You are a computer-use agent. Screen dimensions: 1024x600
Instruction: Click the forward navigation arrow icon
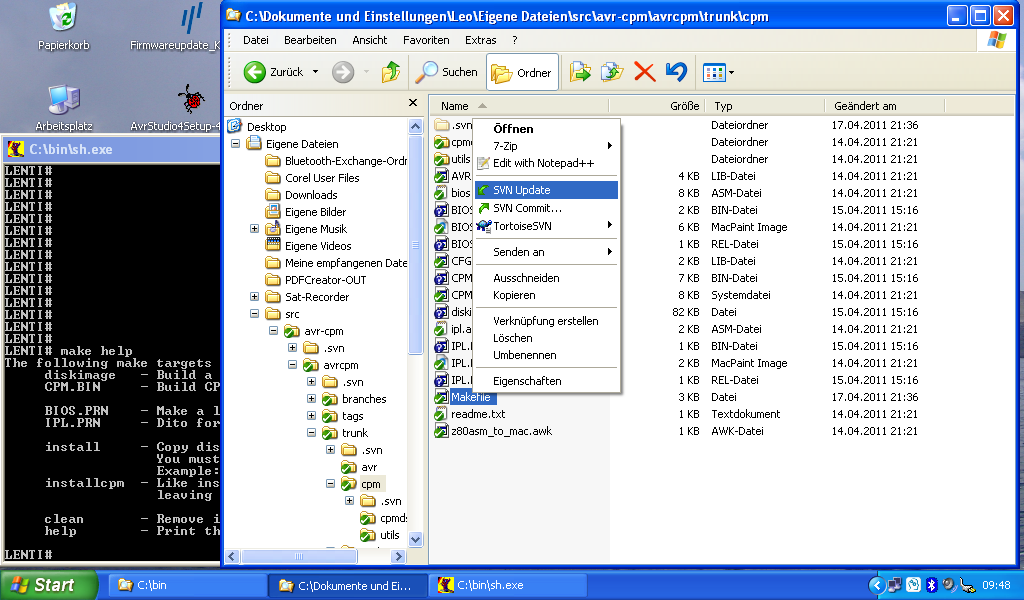coord(343,72)
